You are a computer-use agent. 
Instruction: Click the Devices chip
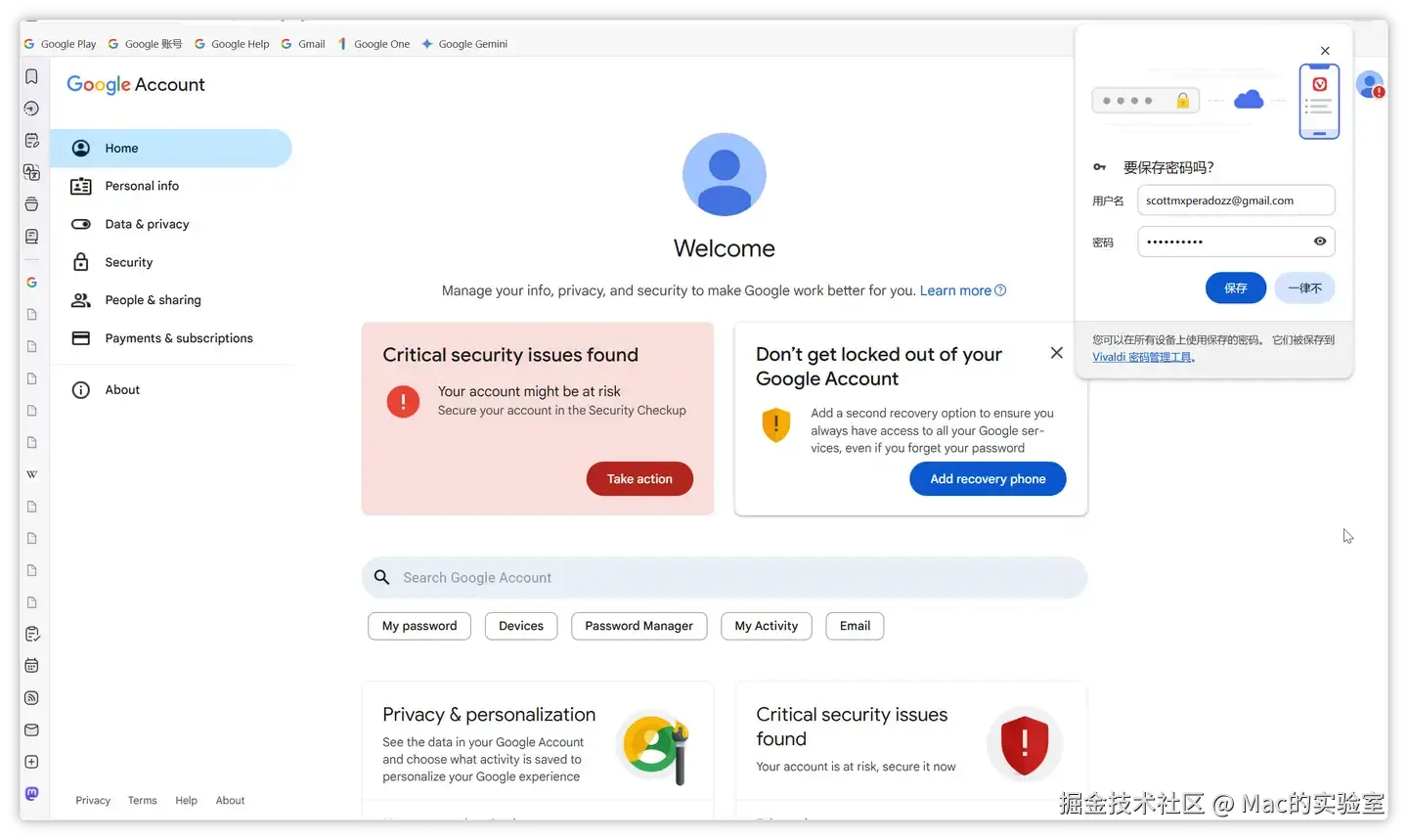521,626
